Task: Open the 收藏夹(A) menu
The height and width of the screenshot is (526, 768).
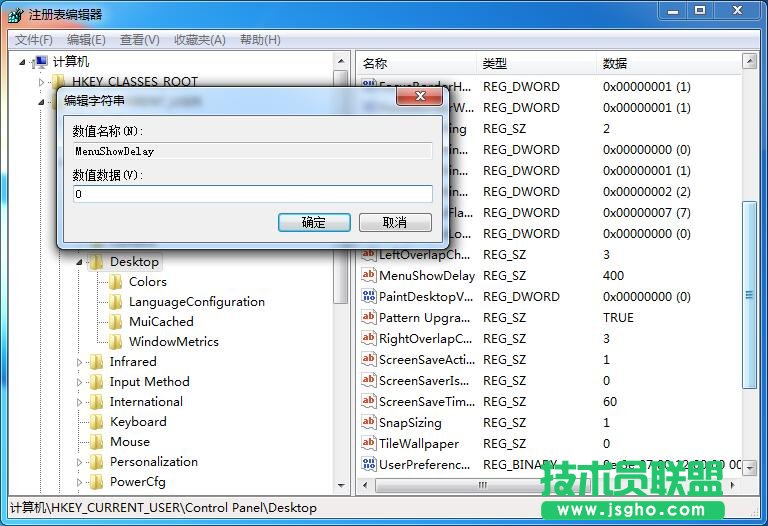Action: [198, 40]
